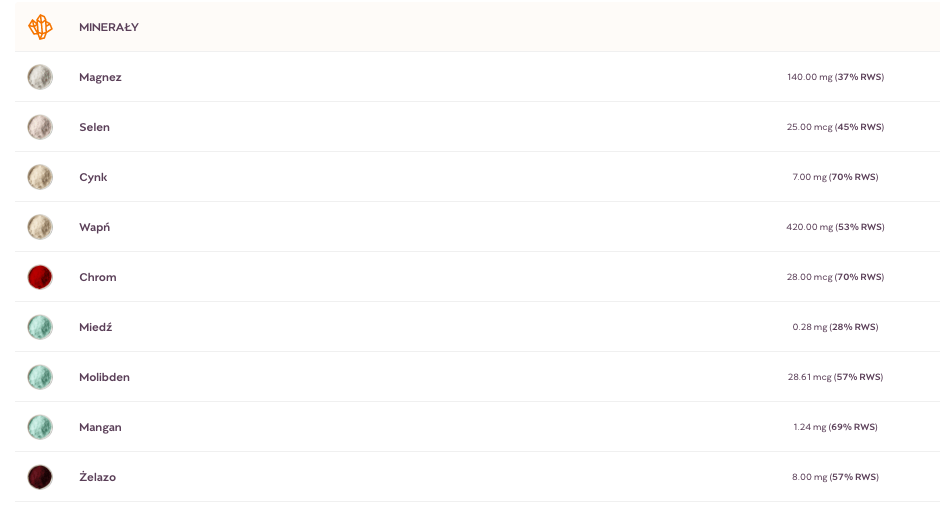Viewport: 940px width, 510px height.
Task: Click the Cynk powder icon
Action: (40, 177)
